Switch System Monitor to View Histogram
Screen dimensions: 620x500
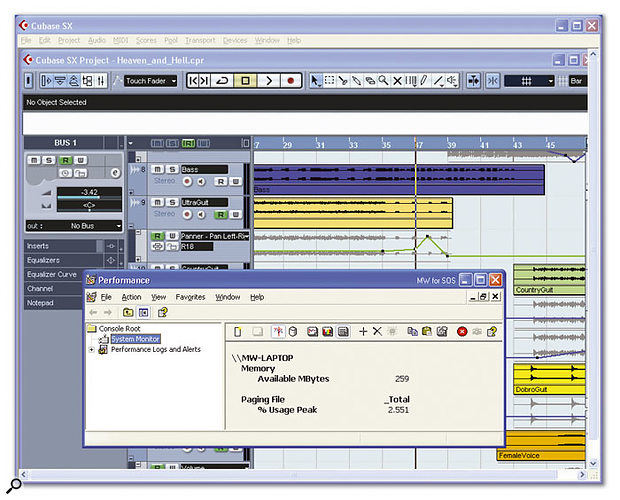coord(327,332)
